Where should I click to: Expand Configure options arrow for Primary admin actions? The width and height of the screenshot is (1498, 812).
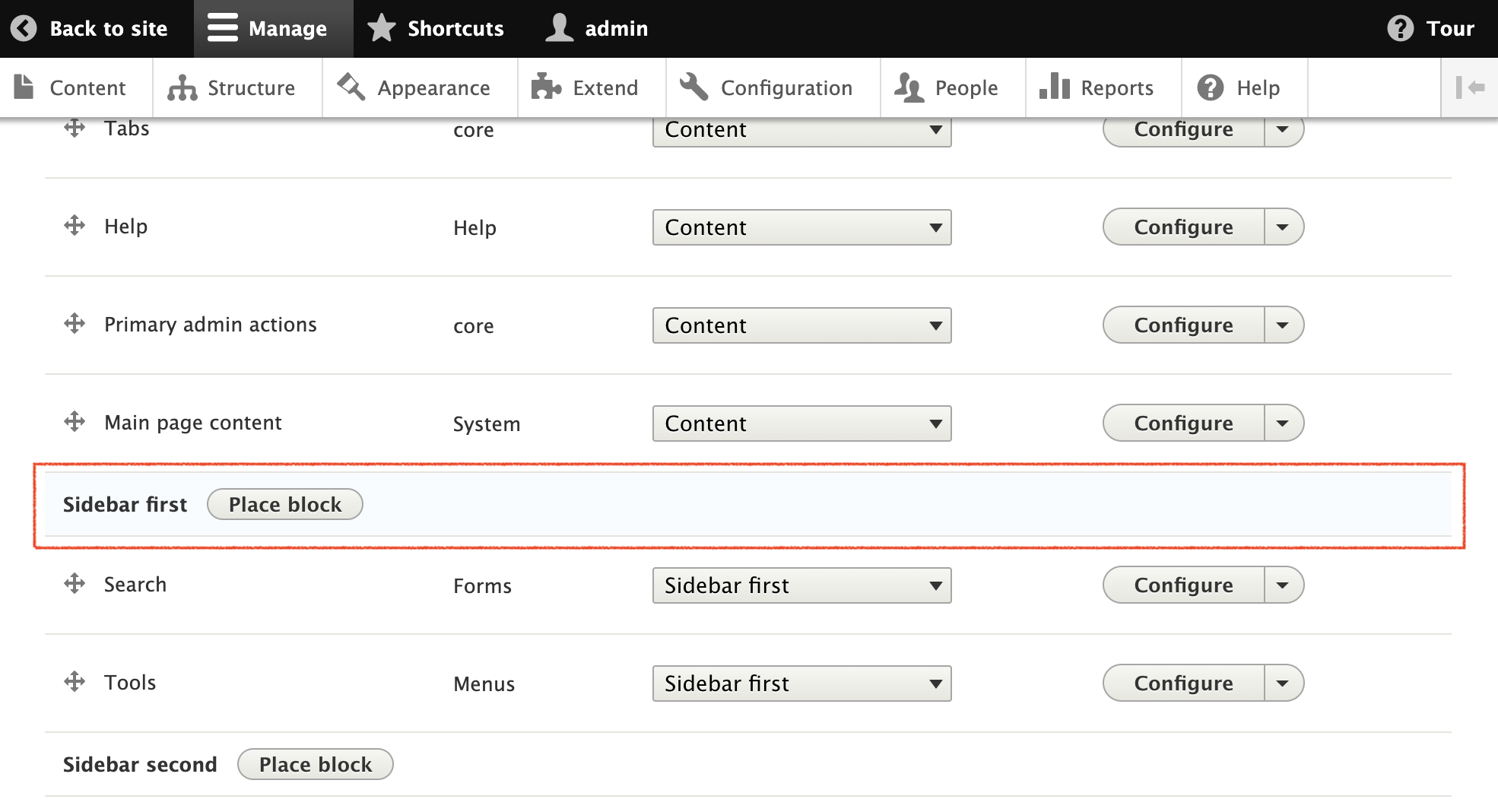tap(1283, 325)
